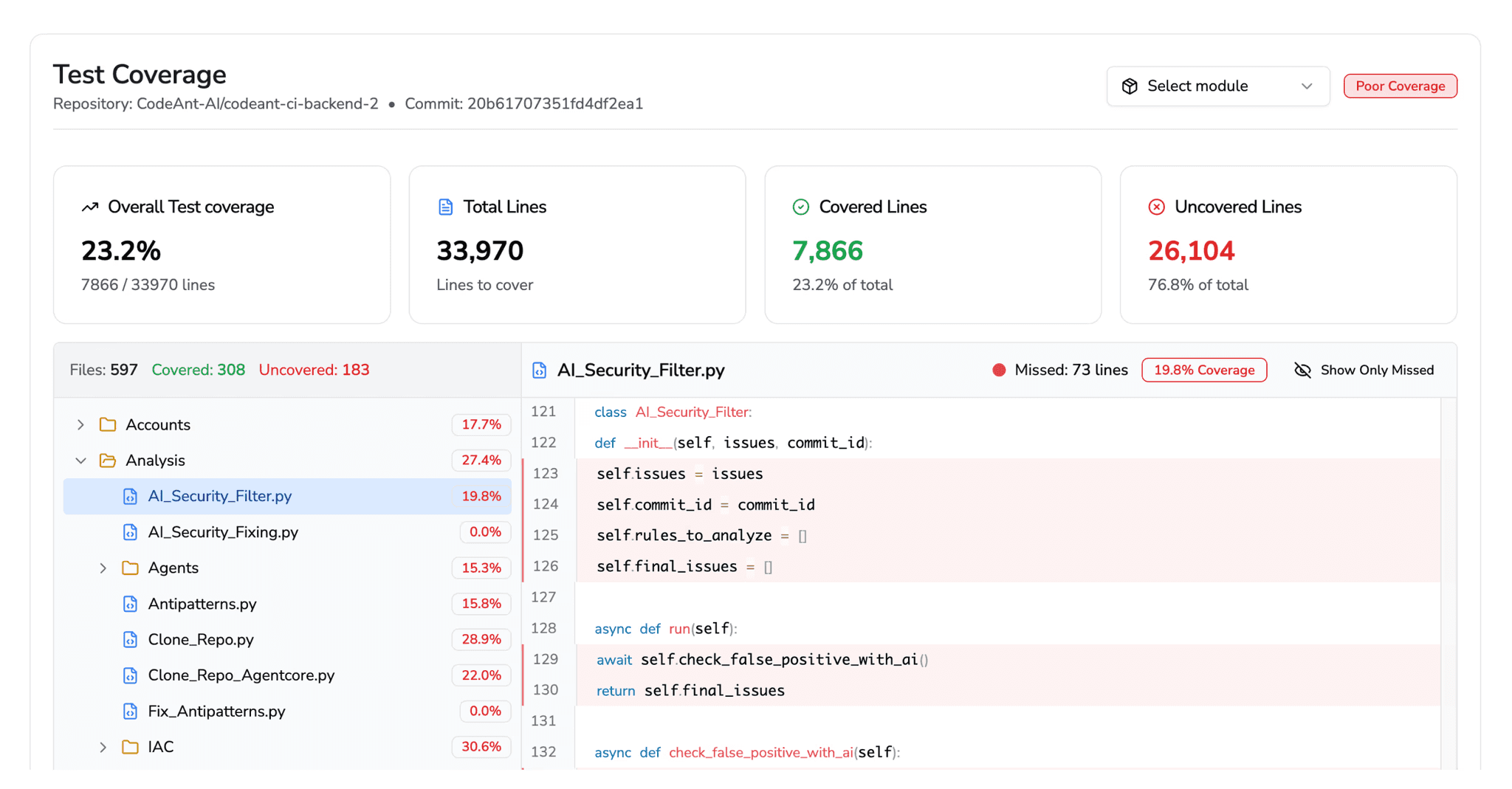This screenshot has height=789, width=1512.
Task: Click the file icon next to AI_Security_Filter.py header
Action: pyautogui.click(x=540, y=371)
